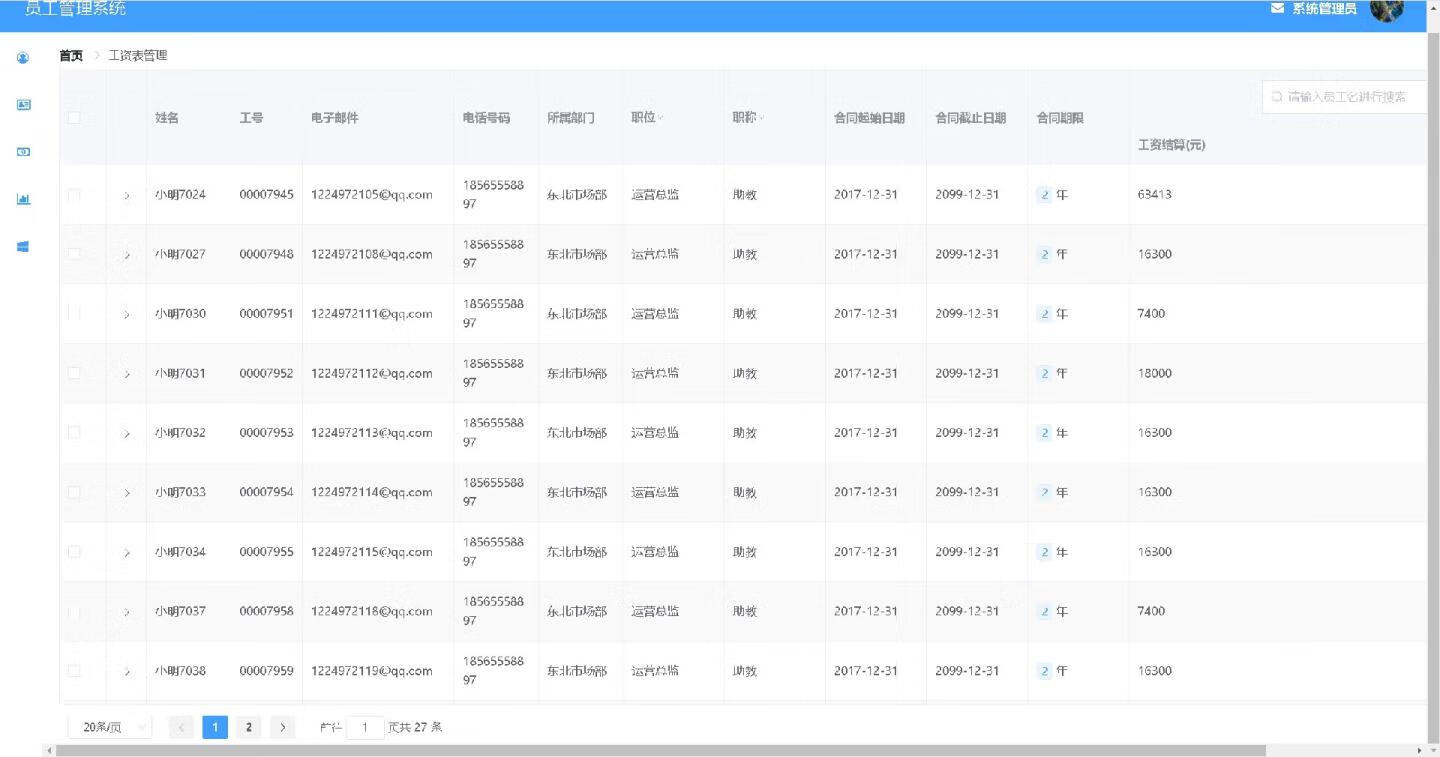The image size is (1440, 757).
Task: Open the 20条/页 page size dropdown
Action: pos(109,727)
